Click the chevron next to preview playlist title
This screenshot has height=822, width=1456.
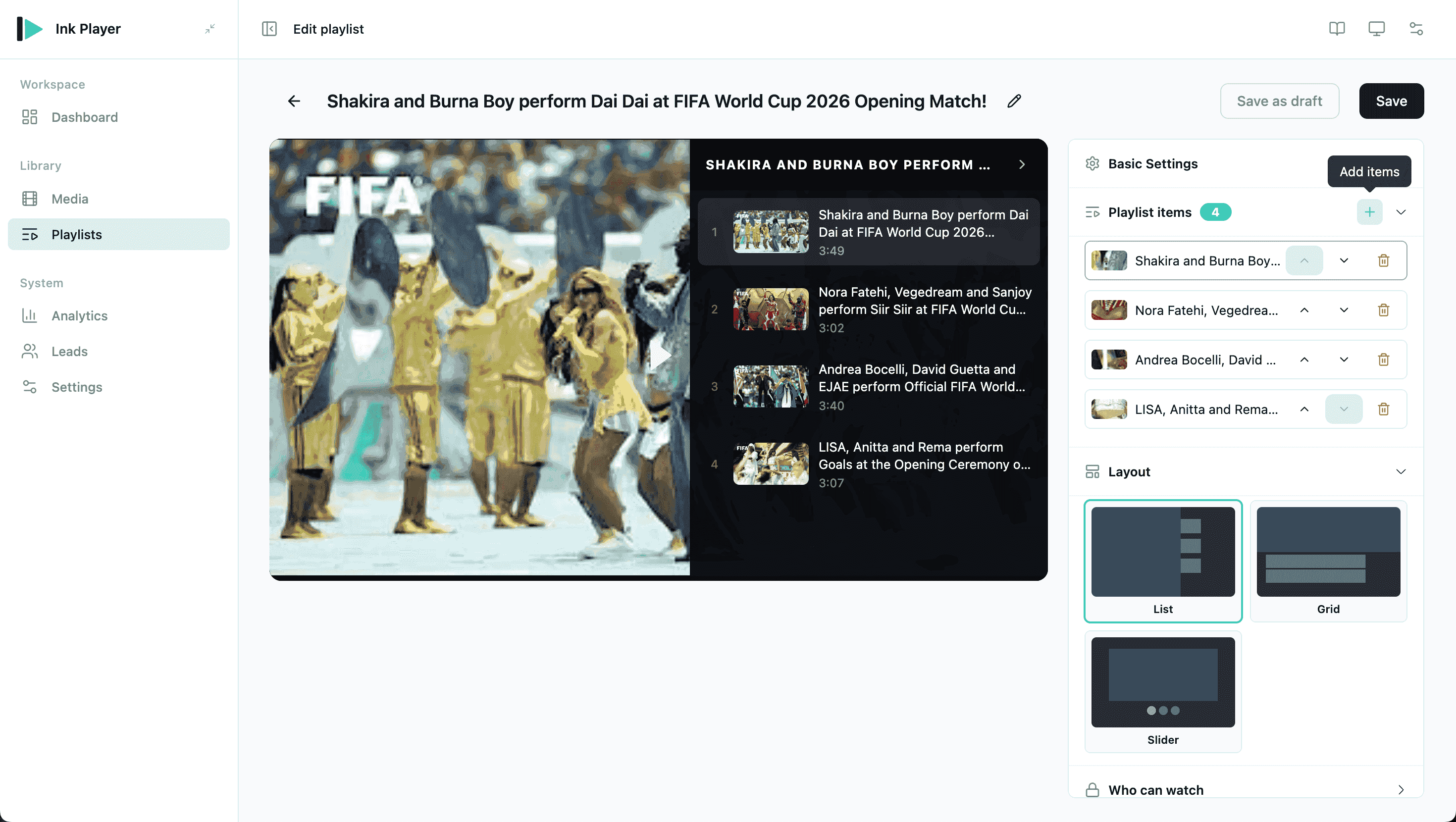[x=1022, y=164]
